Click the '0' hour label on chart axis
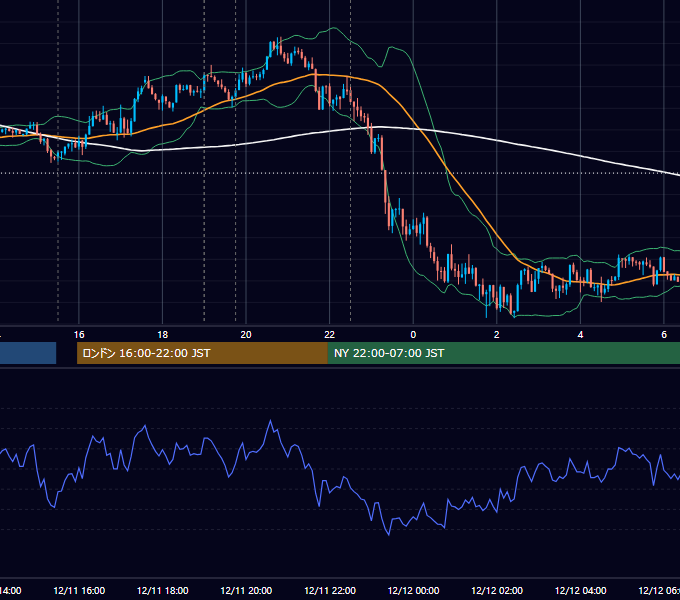The width and height of the screenshot is (680, 600). pyautogui.click(x=413, y=335)
